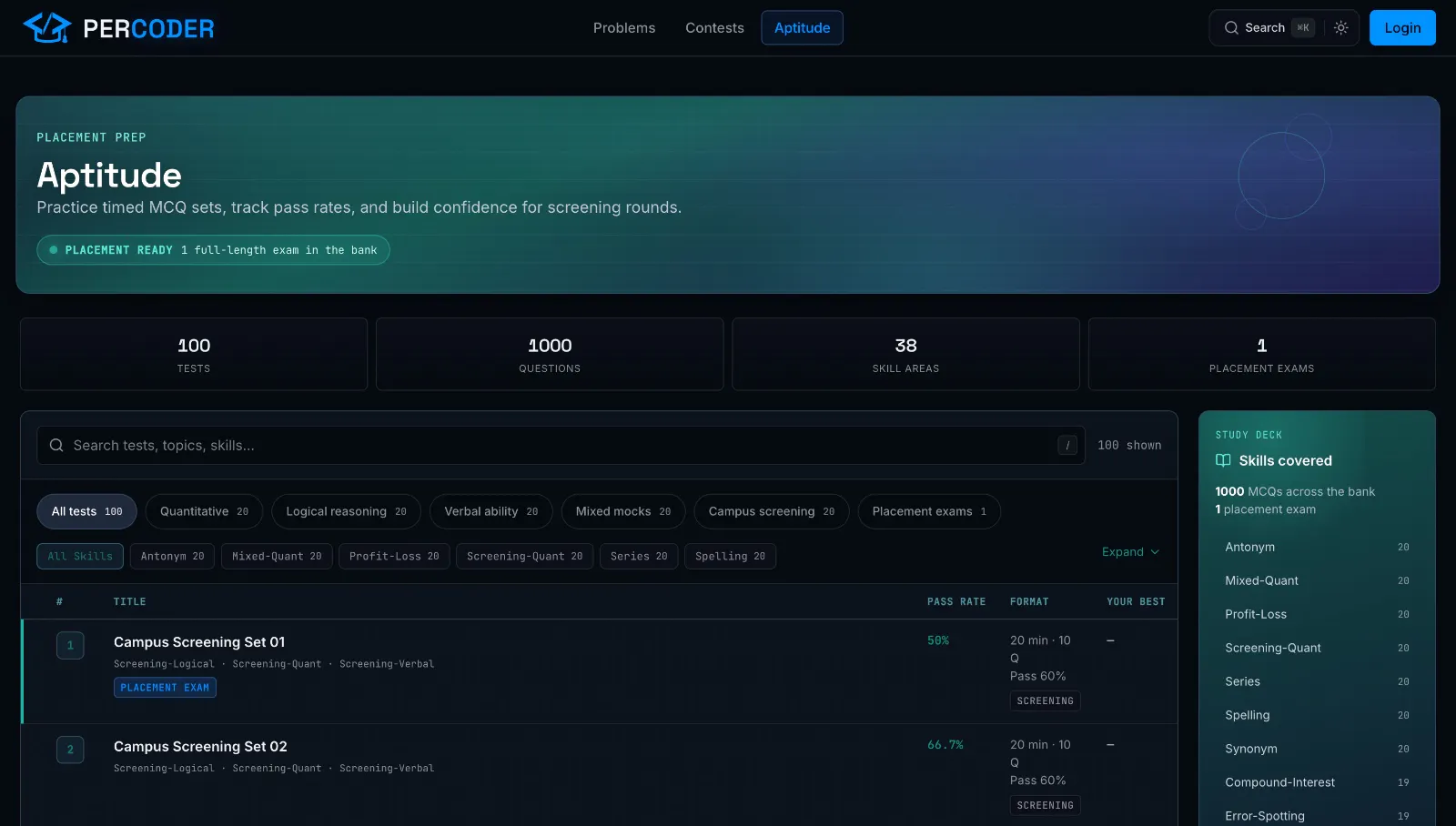Toggle the Screening-Quant skill chip
Viewport: 1456px width, 826px height.
[x=524, y=557]
